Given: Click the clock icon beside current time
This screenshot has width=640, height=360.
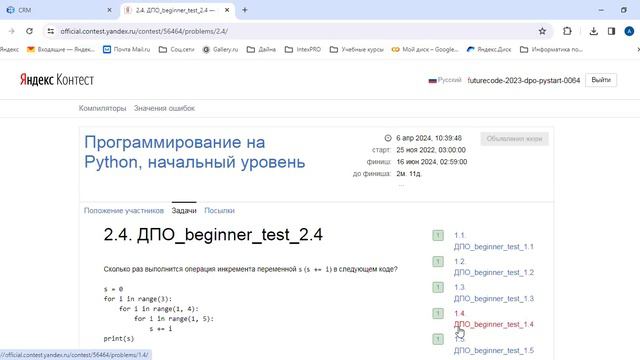Looking at the screenshot, I should 388,138.
